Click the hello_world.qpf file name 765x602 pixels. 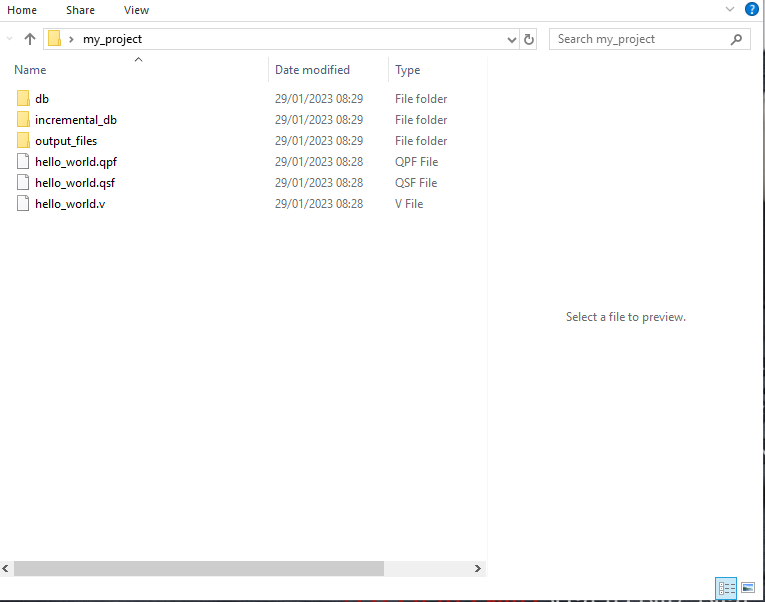click(x=76, y=162)
